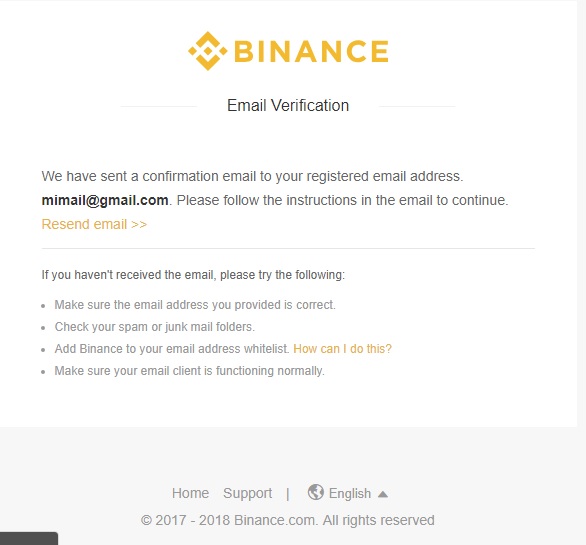This screenshot has height=545, width=586.
Task: Click the Binance diamond logo icon
Action: (x=207, y=51)
